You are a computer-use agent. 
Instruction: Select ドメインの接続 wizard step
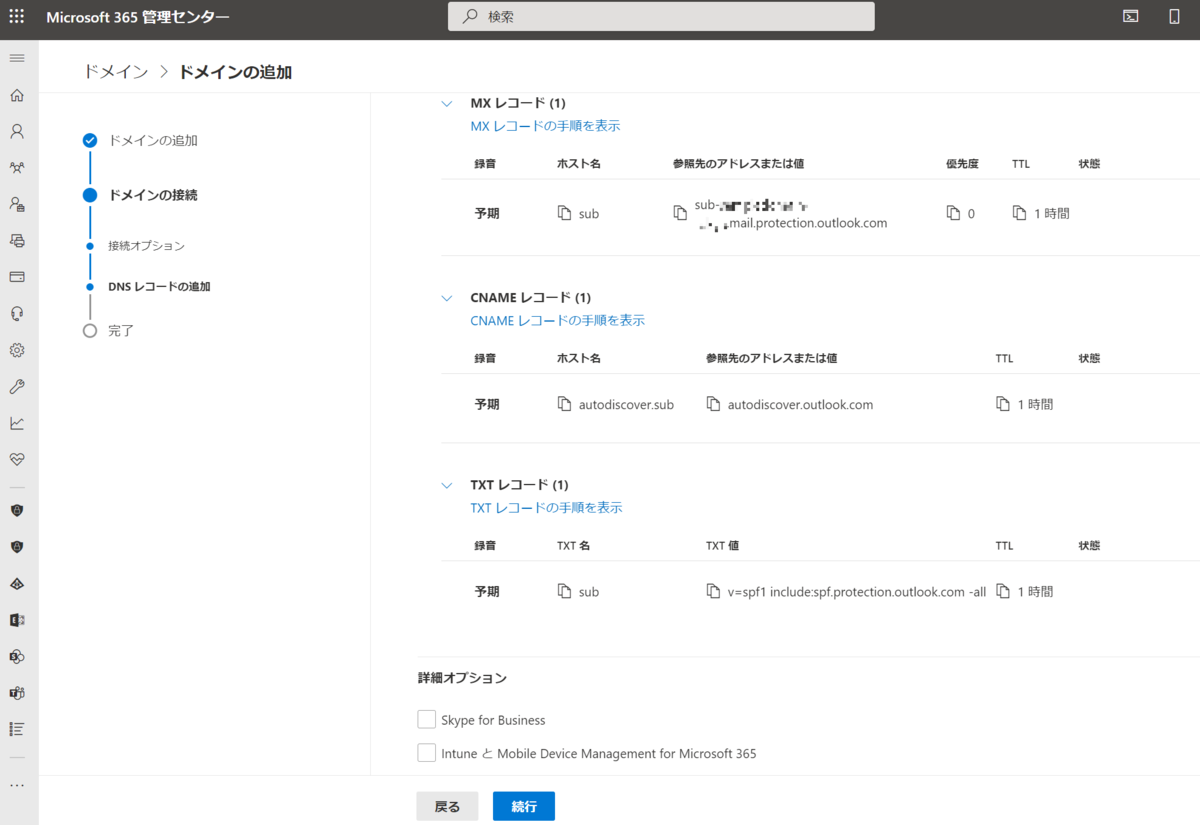tap(153, 195)
